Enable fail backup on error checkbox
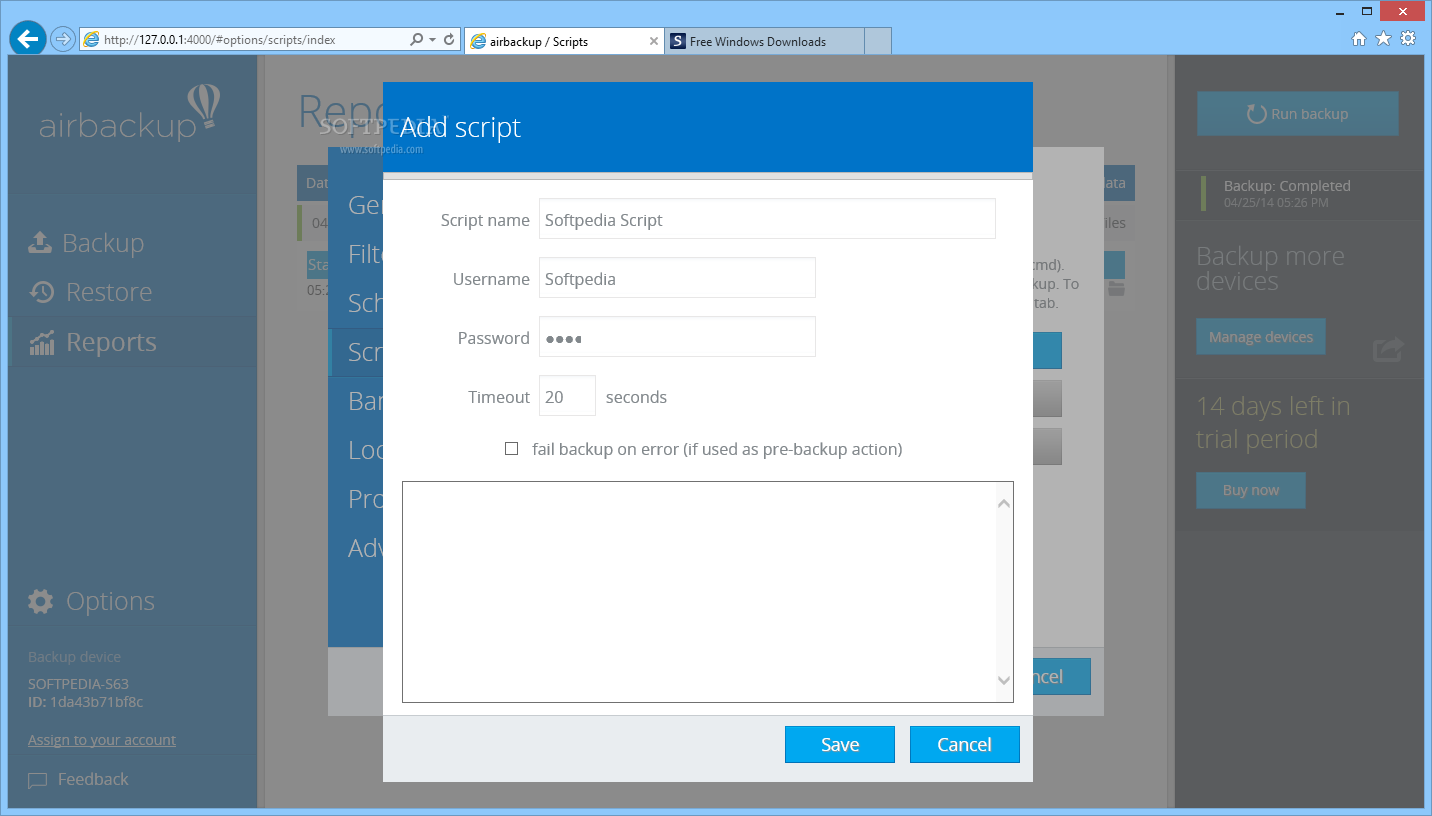 (x=512, y=449)
